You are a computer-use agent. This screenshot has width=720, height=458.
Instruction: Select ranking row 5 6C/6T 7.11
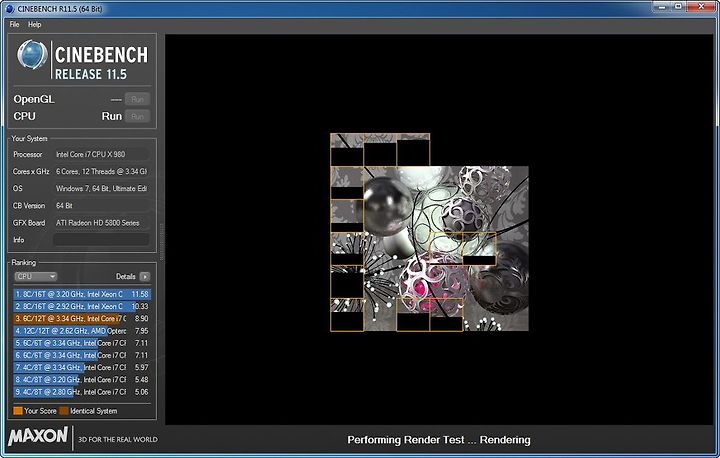click(x=82, y=343)
